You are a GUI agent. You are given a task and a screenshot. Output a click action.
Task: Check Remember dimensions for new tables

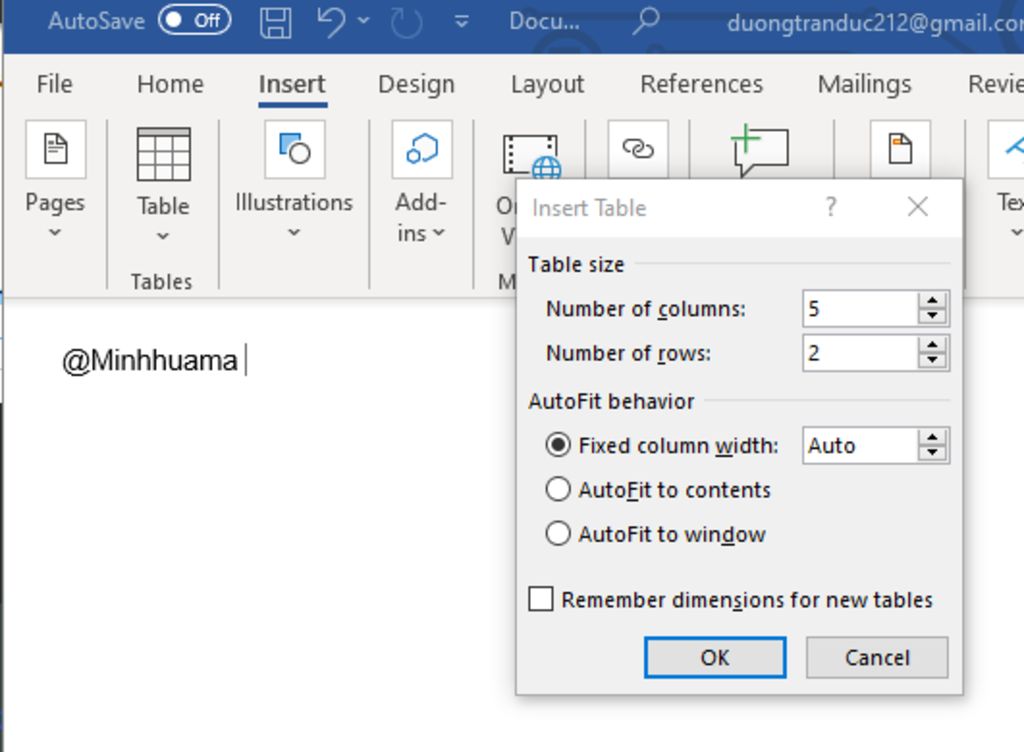tap(541, 600)
